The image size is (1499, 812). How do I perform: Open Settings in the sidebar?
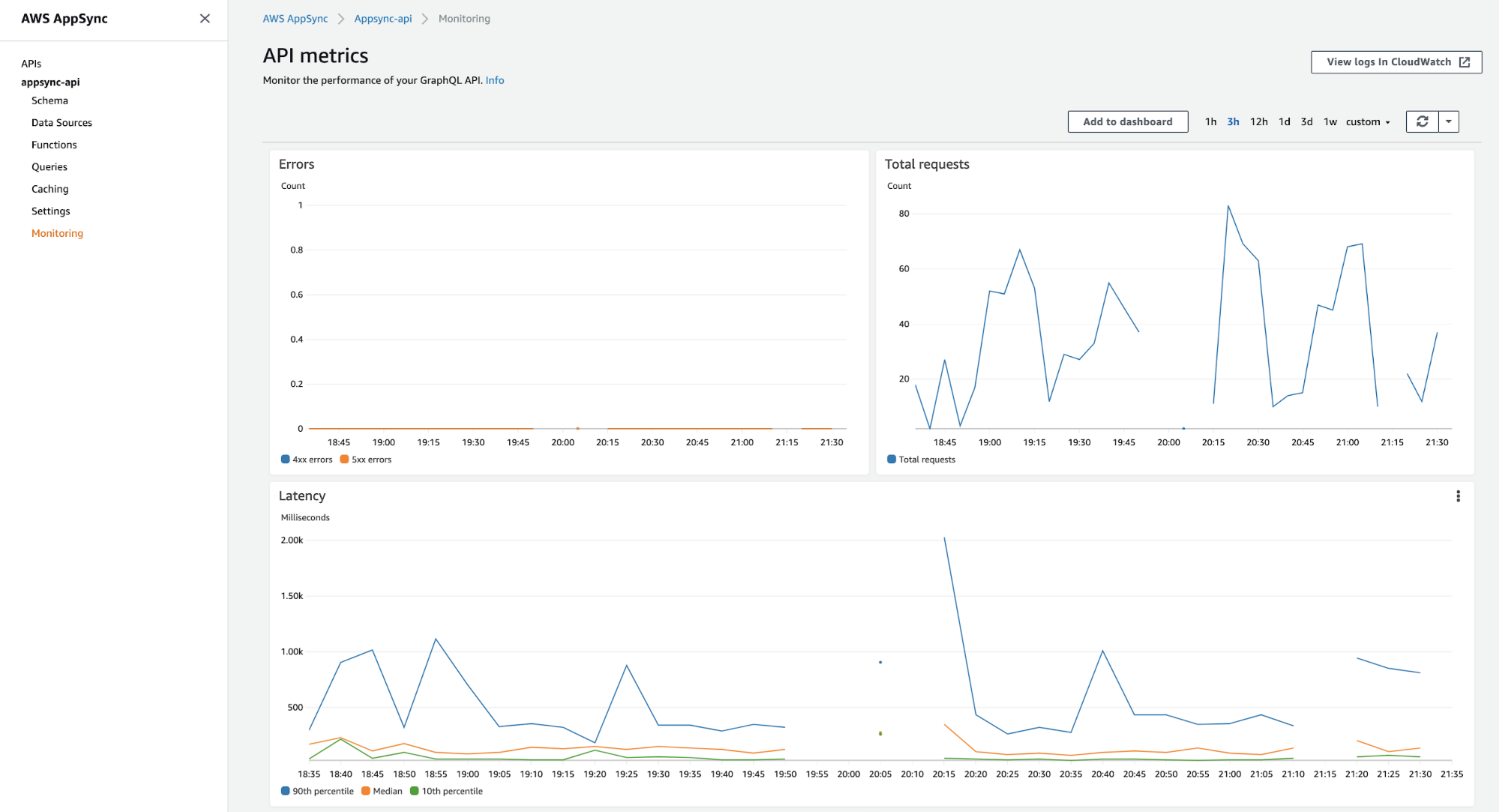[x=50, y=211]
